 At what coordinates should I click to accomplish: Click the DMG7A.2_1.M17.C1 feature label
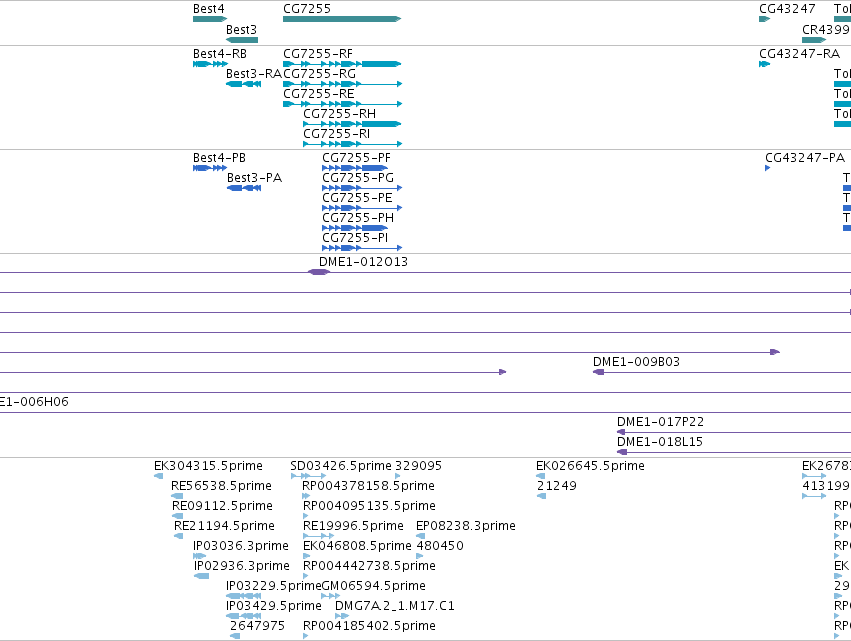[x=395, y=606]
